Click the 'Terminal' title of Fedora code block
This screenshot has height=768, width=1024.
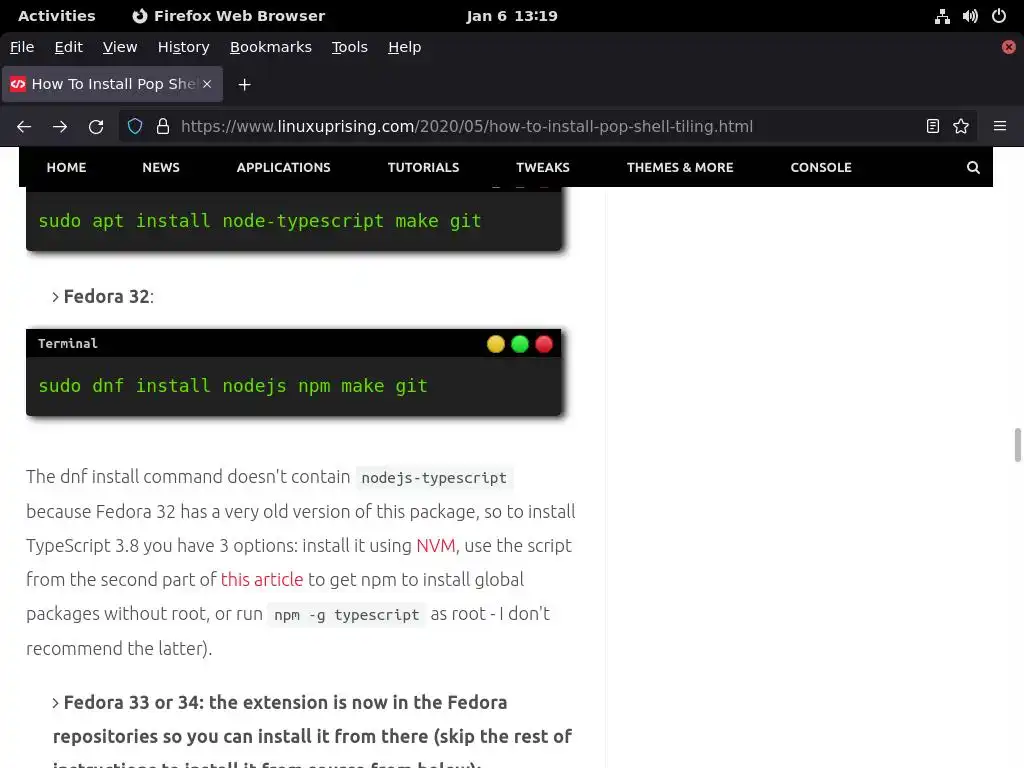[x=68, y=344]
